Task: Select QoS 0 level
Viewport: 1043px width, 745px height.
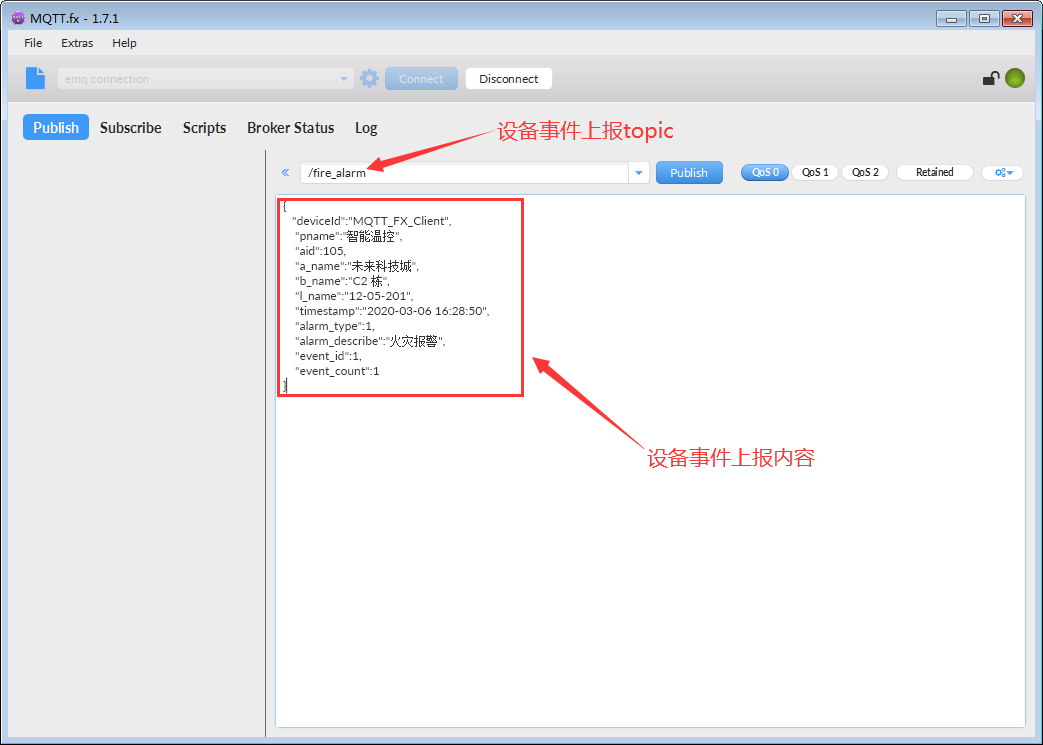Action: coord(764,173)
